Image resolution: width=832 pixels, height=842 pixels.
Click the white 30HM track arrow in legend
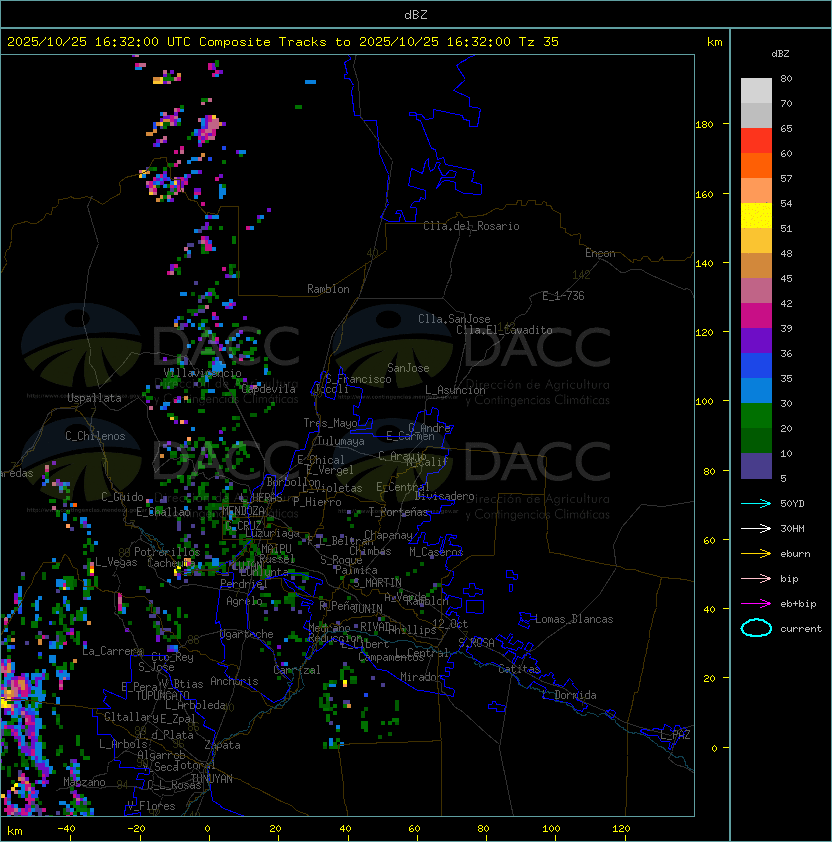coord(756,528)
